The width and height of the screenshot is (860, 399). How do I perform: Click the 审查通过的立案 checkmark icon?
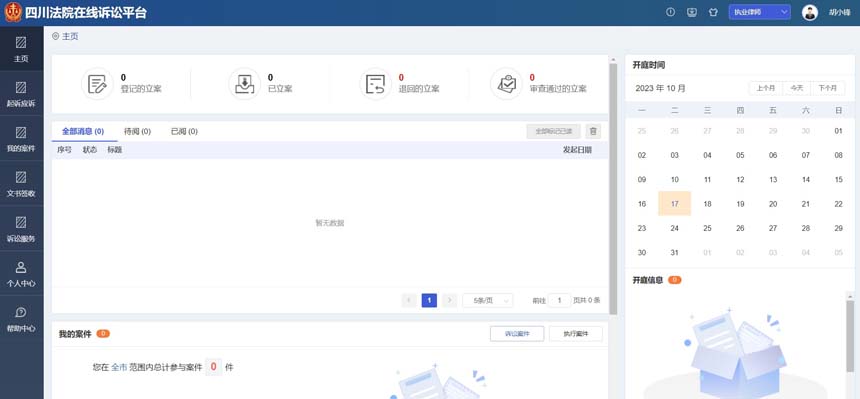(x=506, y=84)
